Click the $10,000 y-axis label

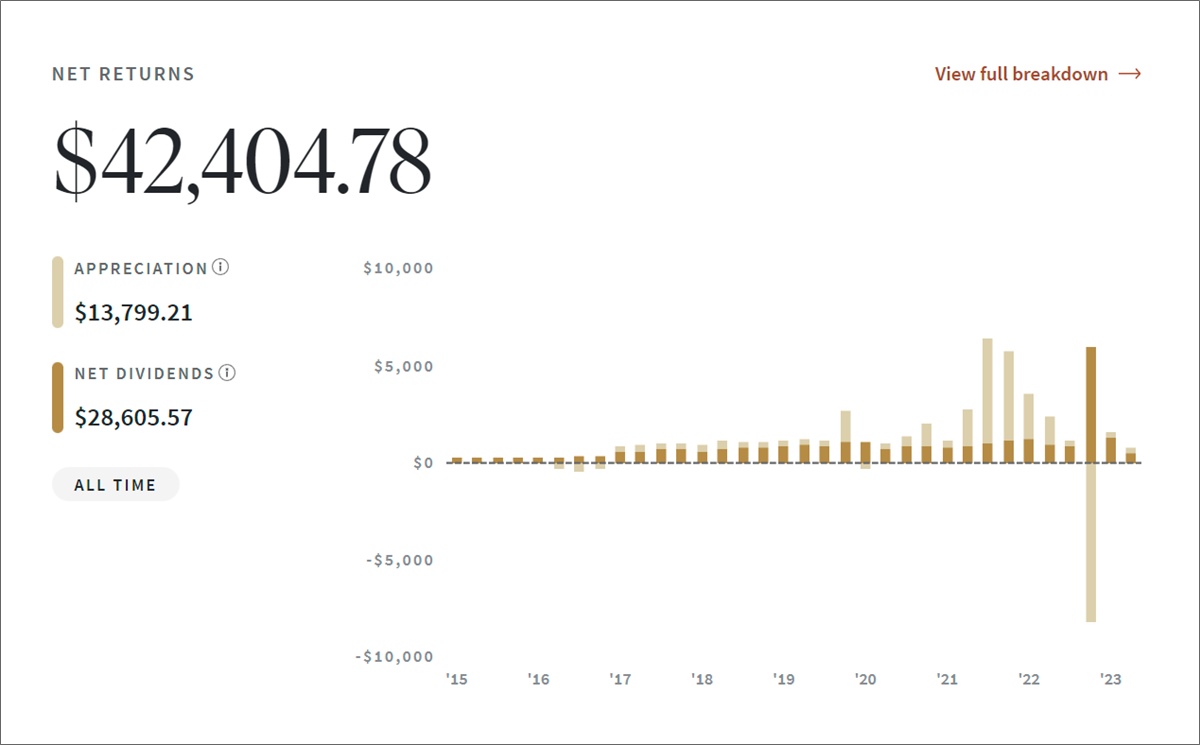(x=398, y=269)
